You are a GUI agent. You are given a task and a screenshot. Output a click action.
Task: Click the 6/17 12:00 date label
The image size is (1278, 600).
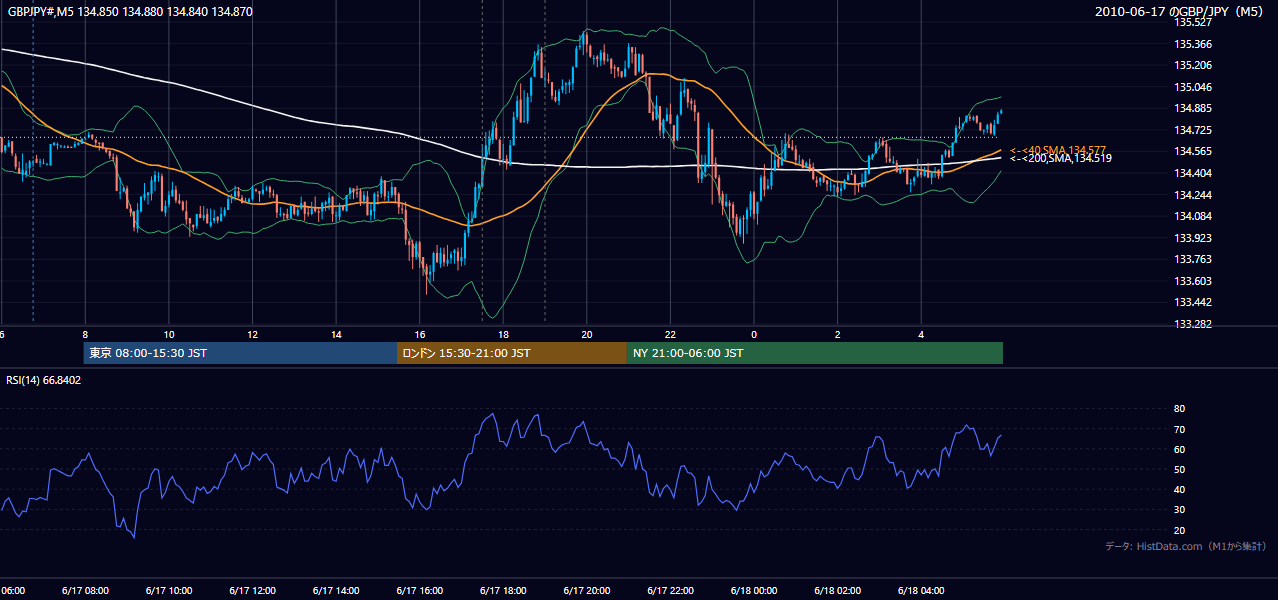point(251,591)
